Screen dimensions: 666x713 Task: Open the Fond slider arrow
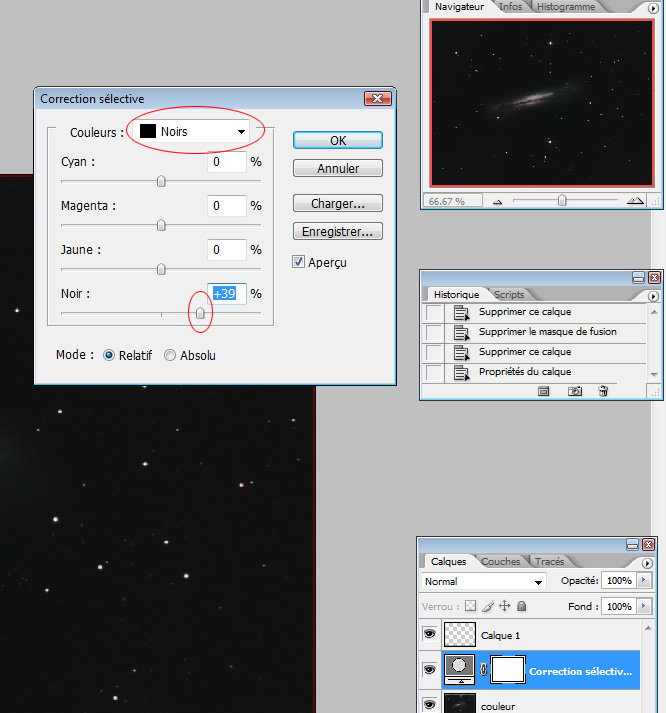click(644, 606)
